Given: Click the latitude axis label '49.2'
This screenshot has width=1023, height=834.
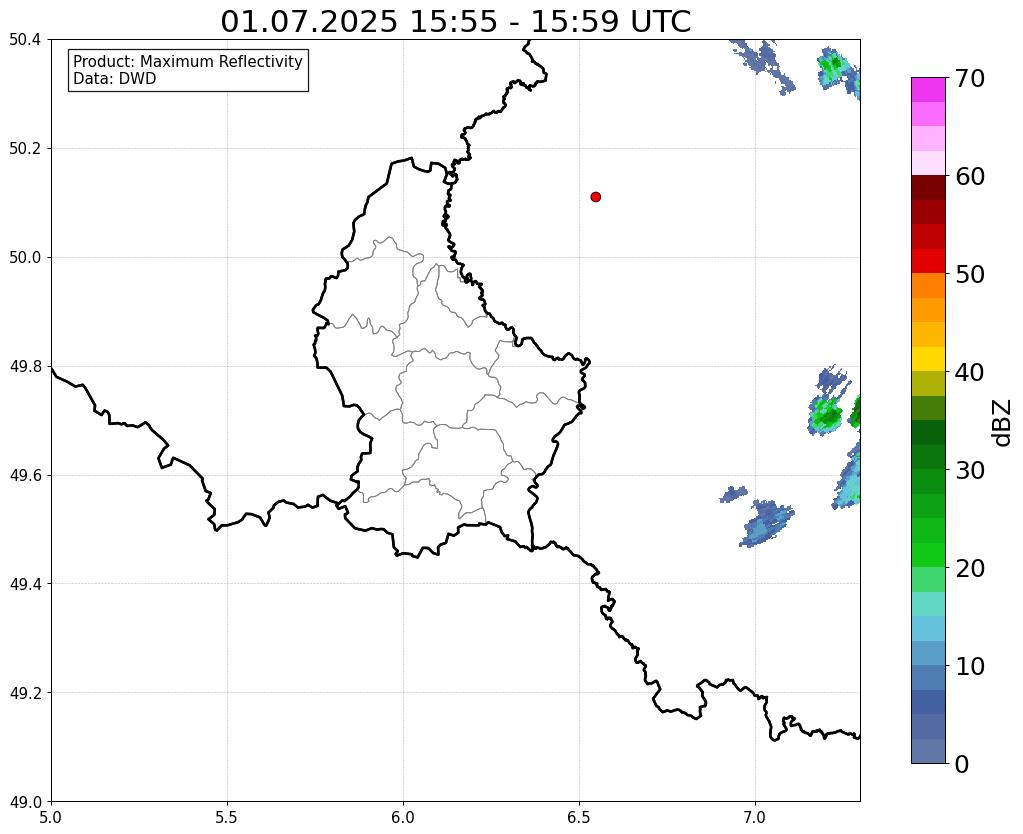Looking at the screenshot, I should pos(25,693).
